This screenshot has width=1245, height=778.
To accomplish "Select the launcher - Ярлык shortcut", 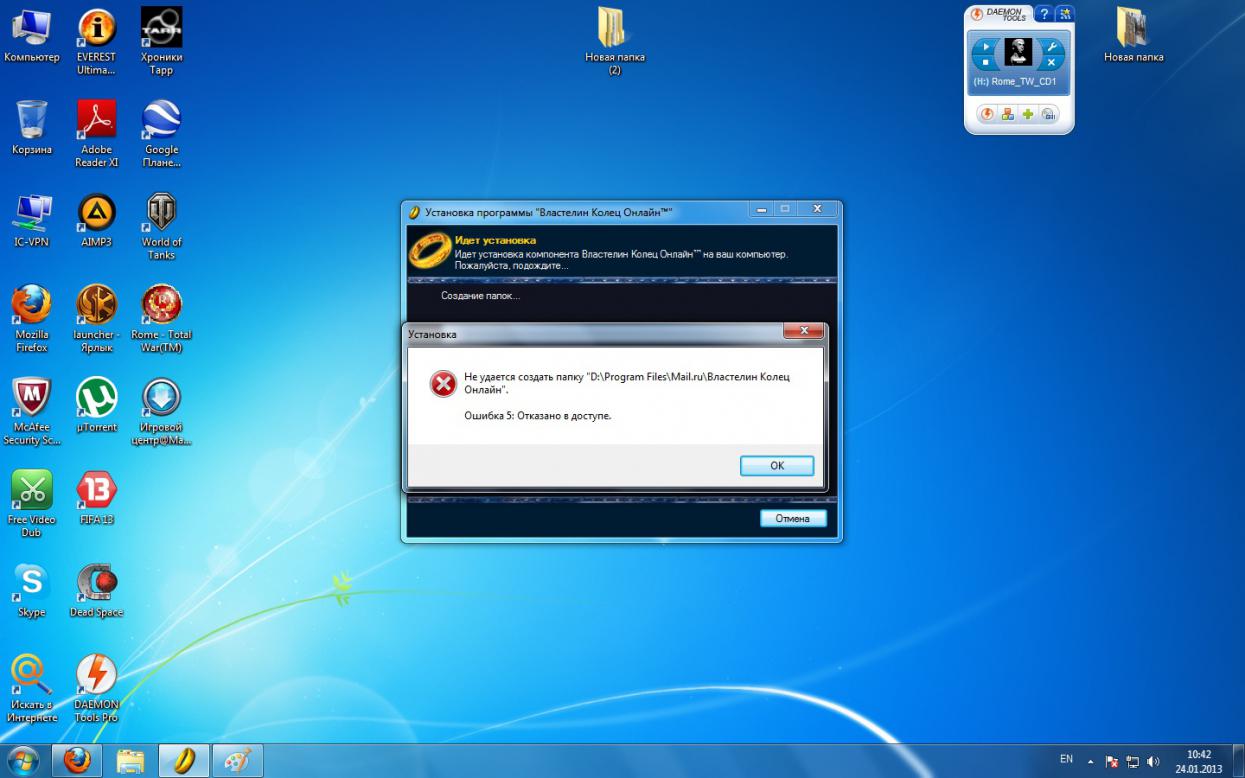I will click(96, 319).
